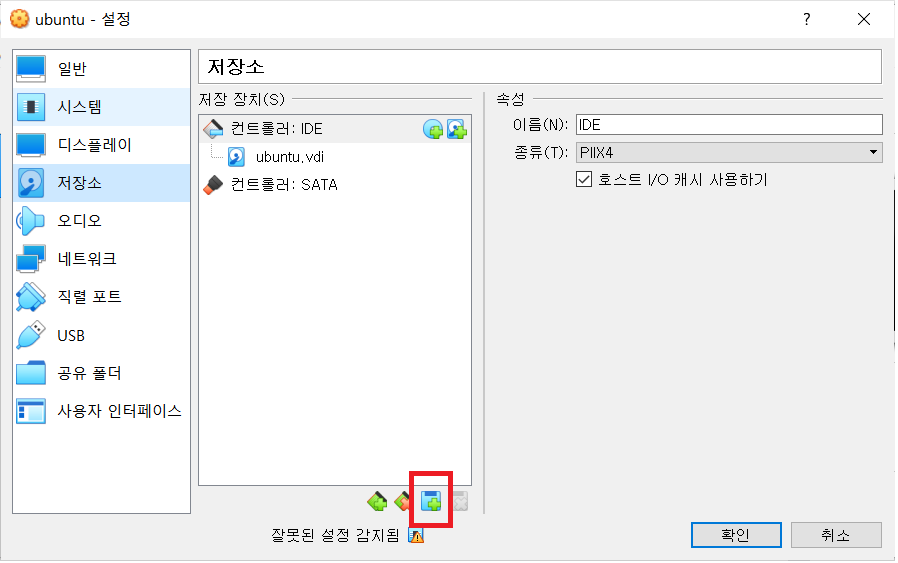Toggle the 호스트 I/O 캐시 사용하기 checkbox
Image resolution: width=898 pixels, height=563 pixels.
584,180
